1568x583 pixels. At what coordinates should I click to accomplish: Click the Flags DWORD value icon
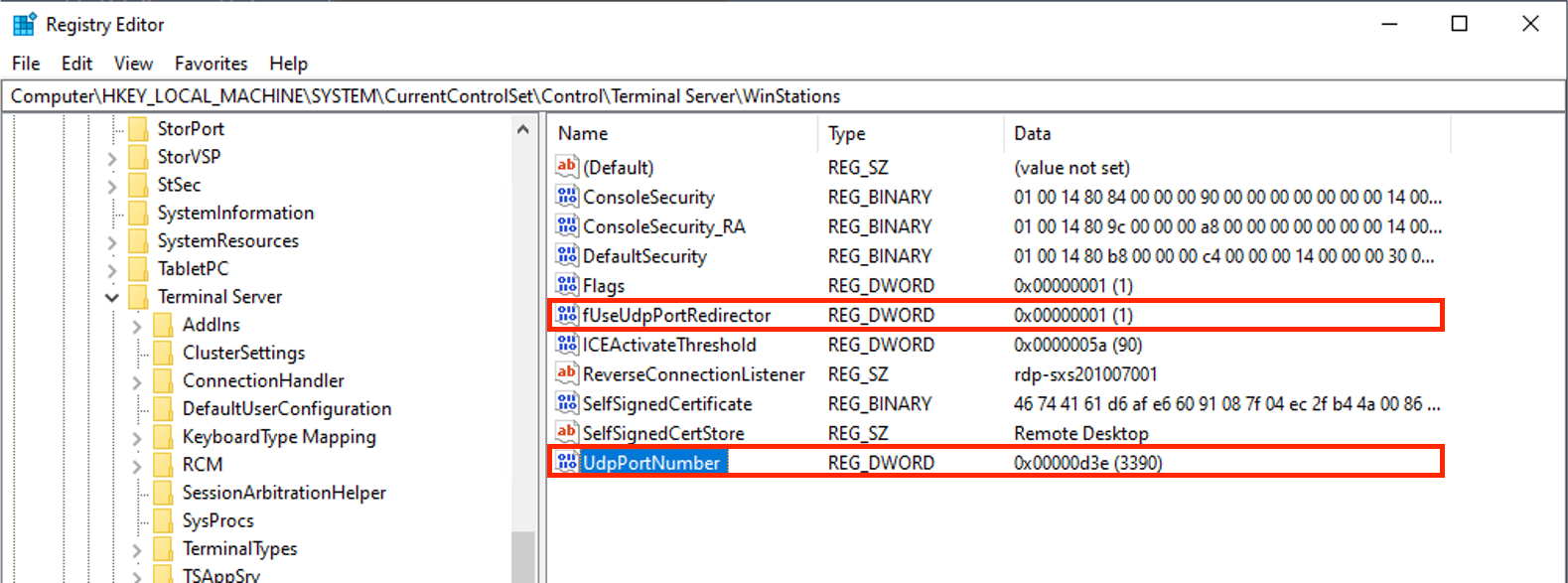pos(567,285)
